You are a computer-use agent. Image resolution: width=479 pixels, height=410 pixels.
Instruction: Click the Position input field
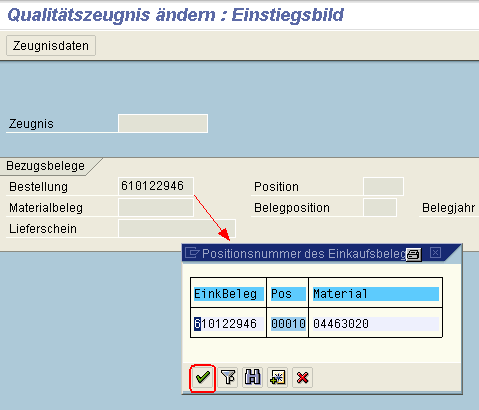pyautogui.click(x=383, y=186)
